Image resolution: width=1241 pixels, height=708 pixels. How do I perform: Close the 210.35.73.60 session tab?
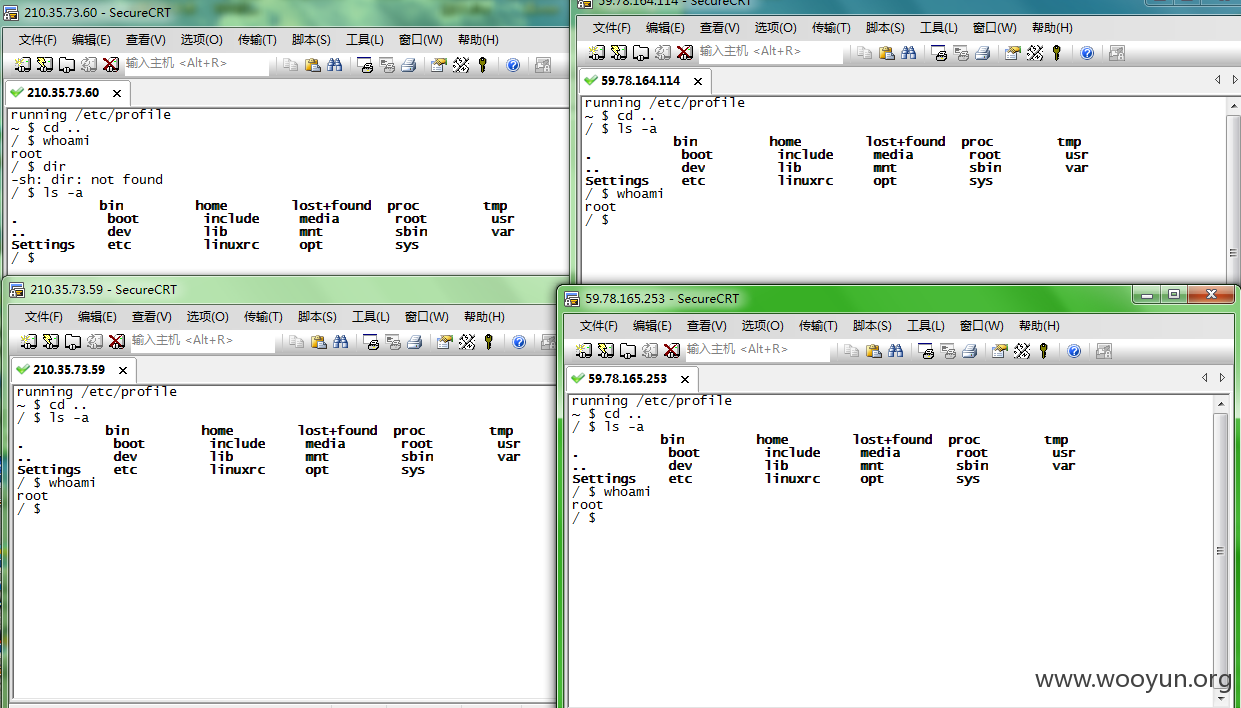pos(116,93)
